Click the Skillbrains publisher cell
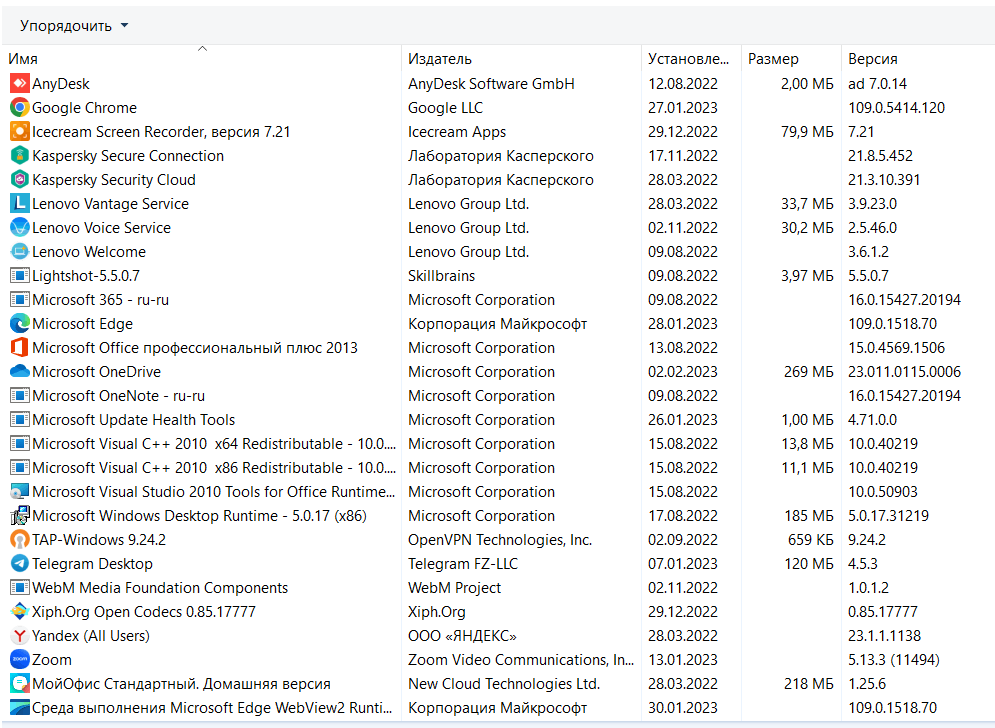This screenshot has width=995, height=728. (x=442, y=275)
